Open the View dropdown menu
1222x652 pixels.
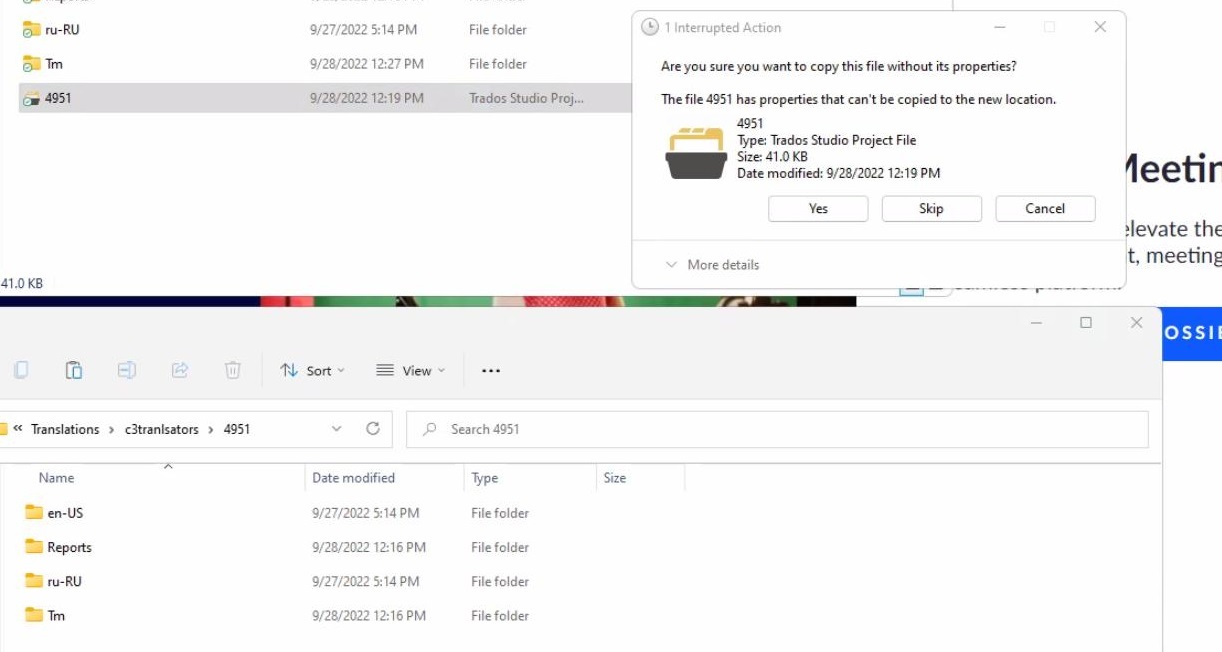point(410,370)
